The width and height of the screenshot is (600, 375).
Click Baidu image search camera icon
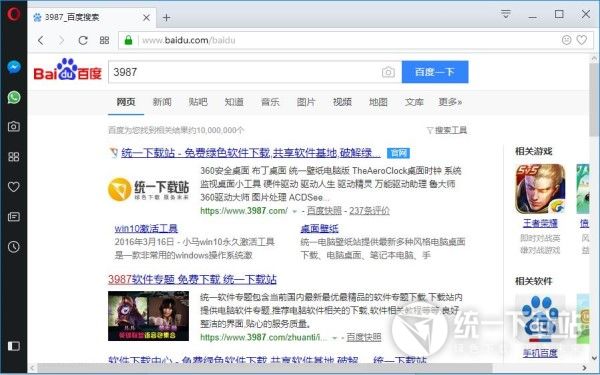(x=388, y=72)
